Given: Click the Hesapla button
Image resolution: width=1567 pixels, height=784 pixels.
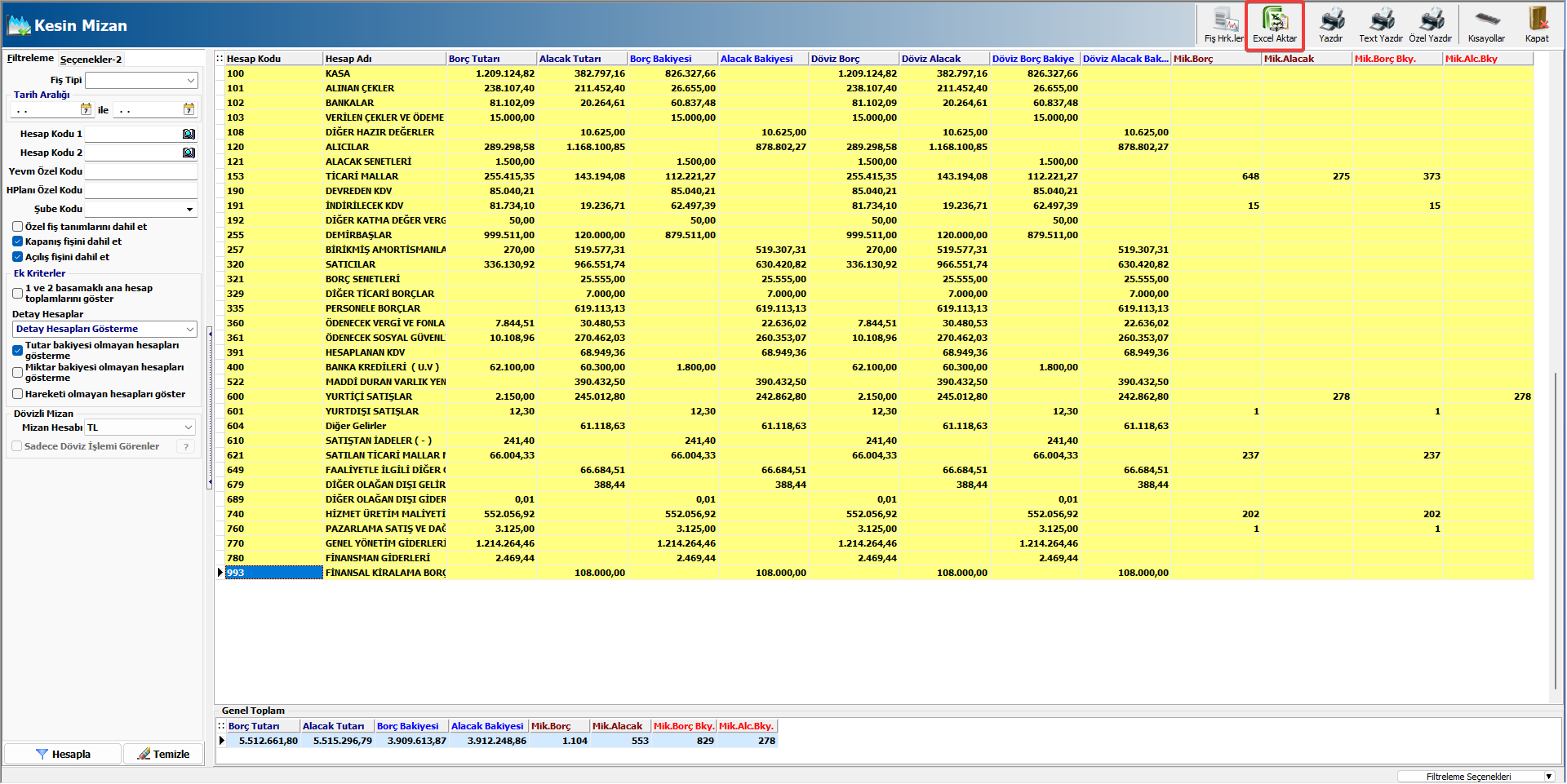Looking at the screenshot, I should 63,754.
